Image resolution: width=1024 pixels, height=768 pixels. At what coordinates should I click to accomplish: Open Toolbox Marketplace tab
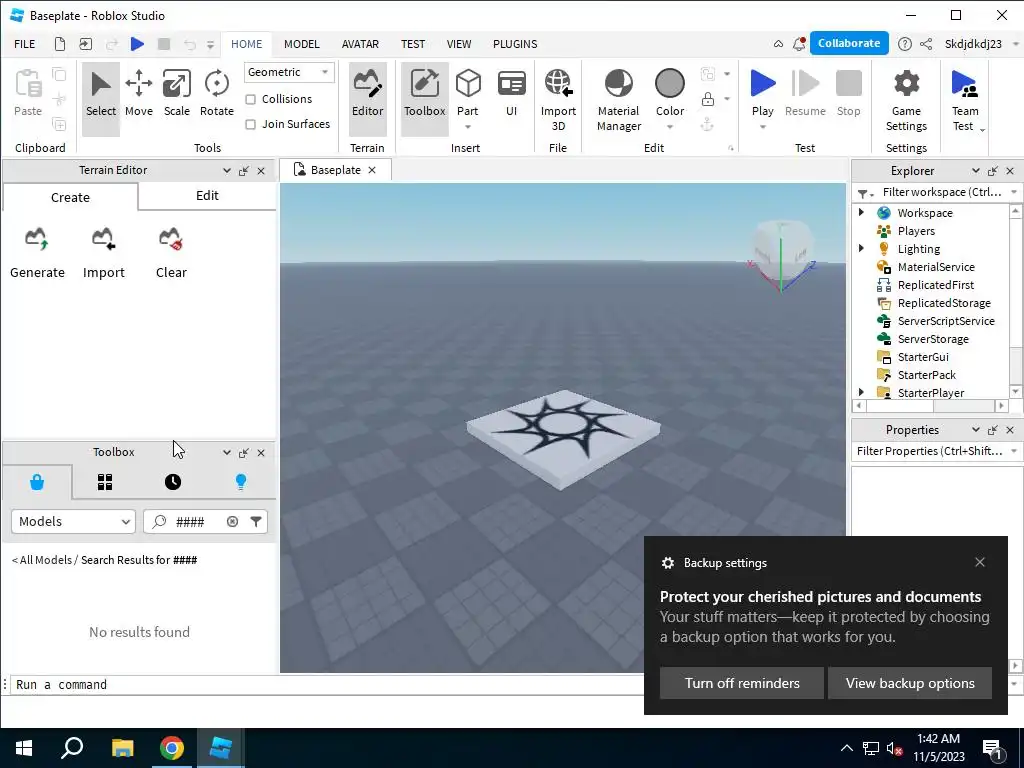click(37, 482)
